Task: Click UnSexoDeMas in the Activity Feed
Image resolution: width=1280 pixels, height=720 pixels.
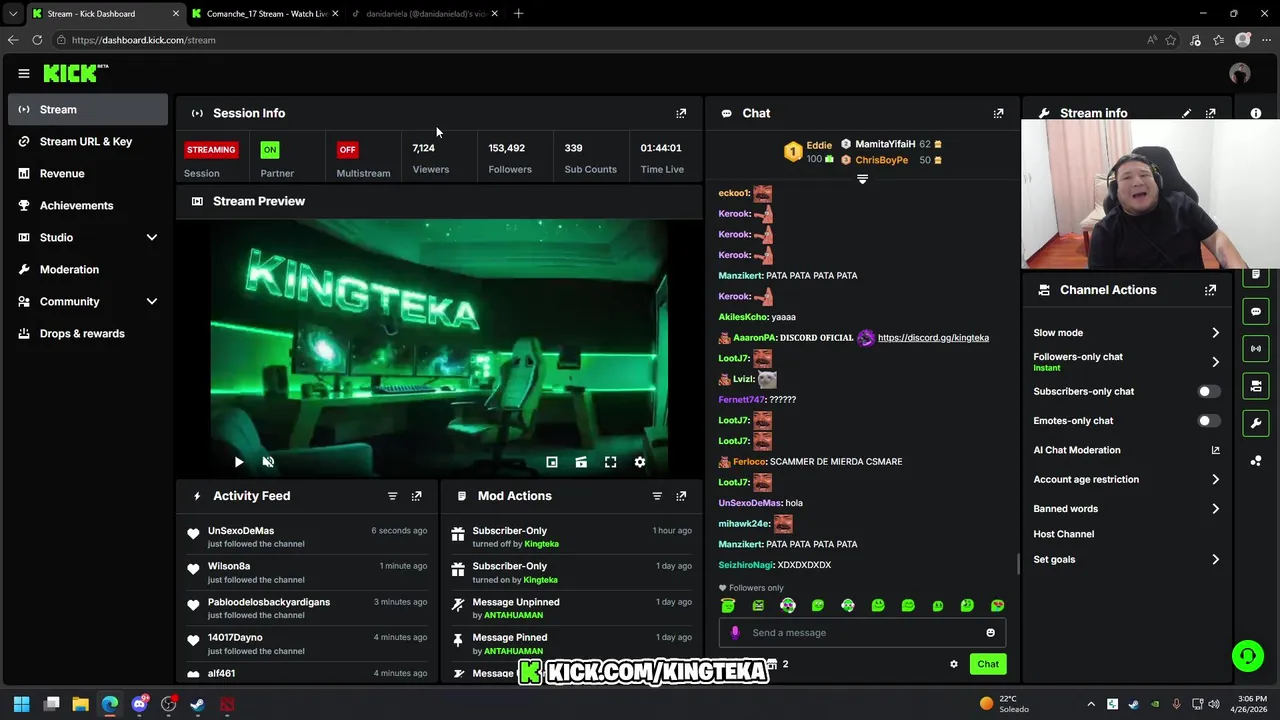Action: 241,531
